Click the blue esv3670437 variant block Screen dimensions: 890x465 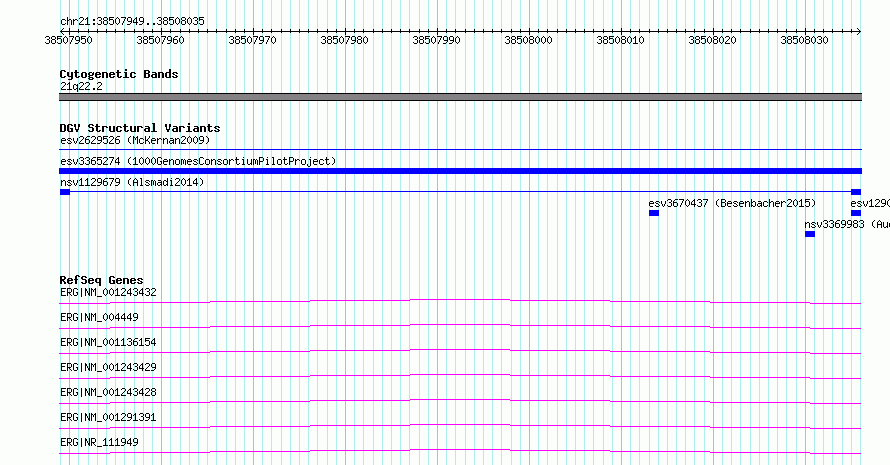[x=654, y=213]
